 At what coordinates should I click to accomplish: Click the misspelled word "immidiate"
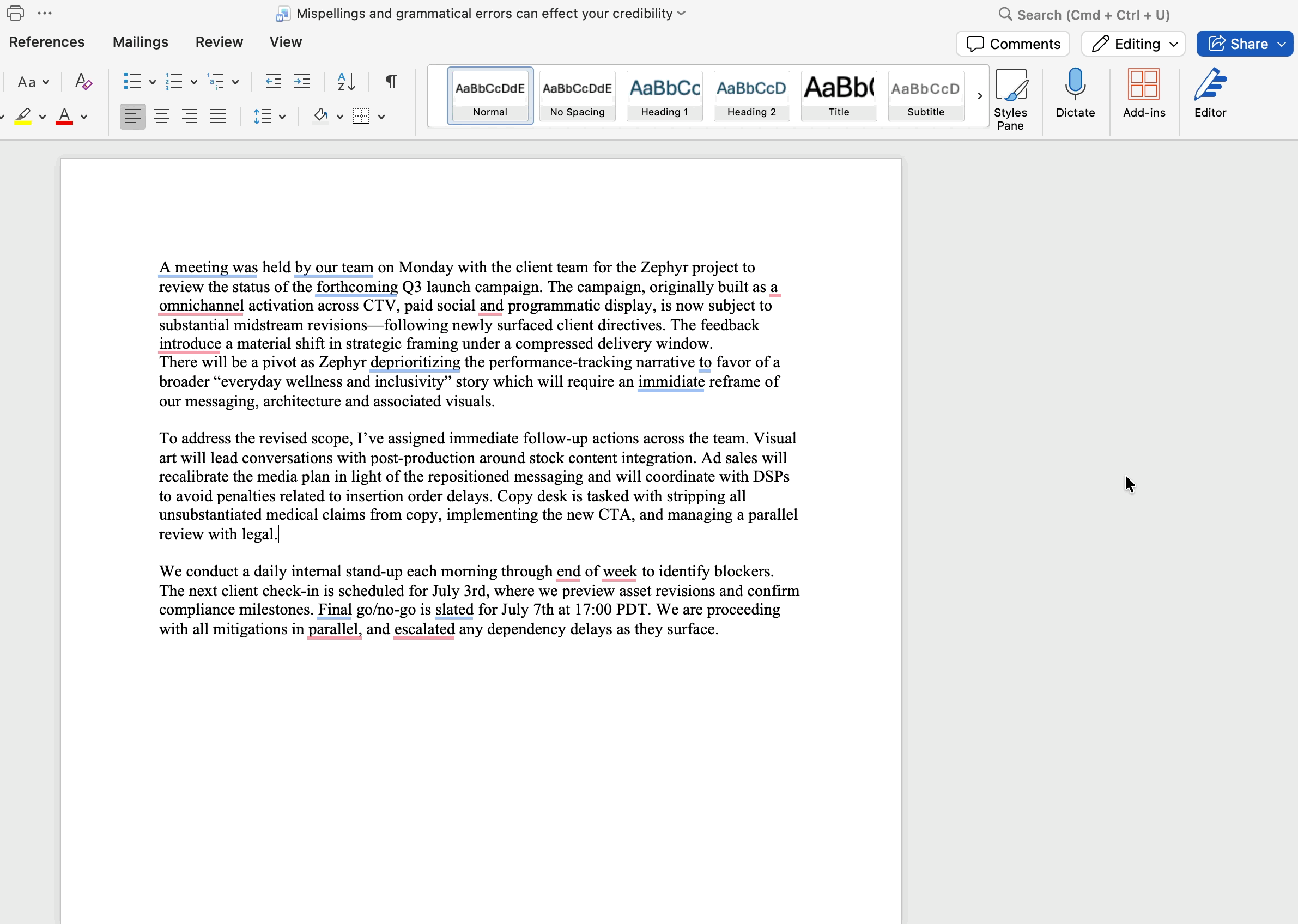671,382
